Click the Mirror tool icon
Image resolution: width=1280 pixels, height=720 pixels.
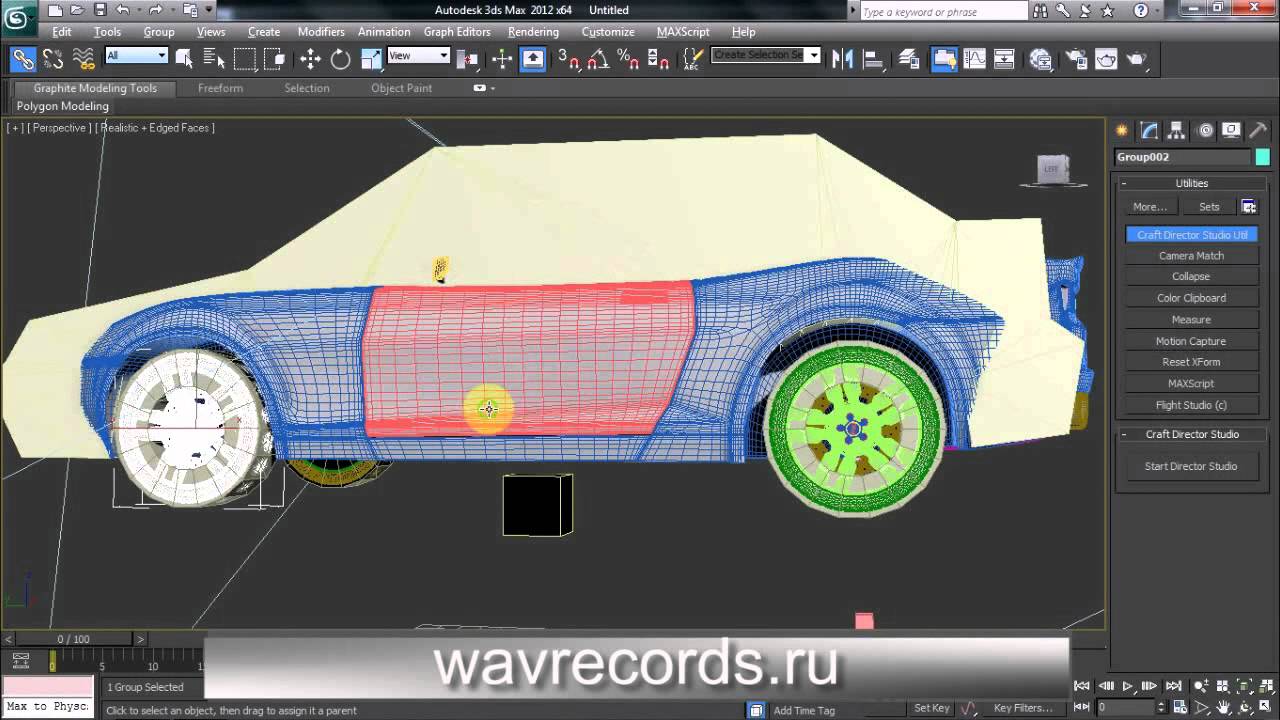(842, 59)
